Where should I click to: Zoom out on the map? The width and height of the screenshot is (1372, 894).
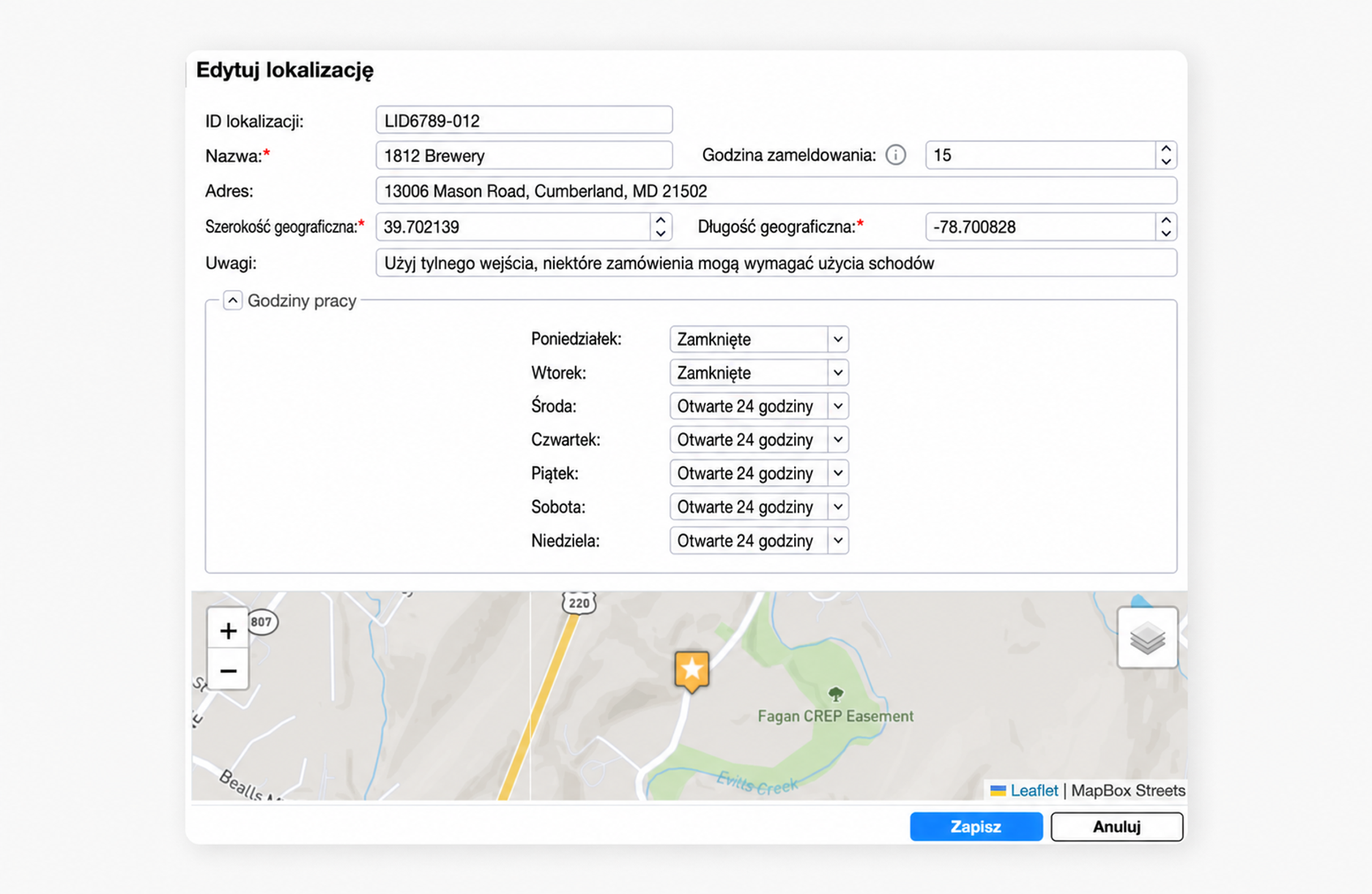228,670
